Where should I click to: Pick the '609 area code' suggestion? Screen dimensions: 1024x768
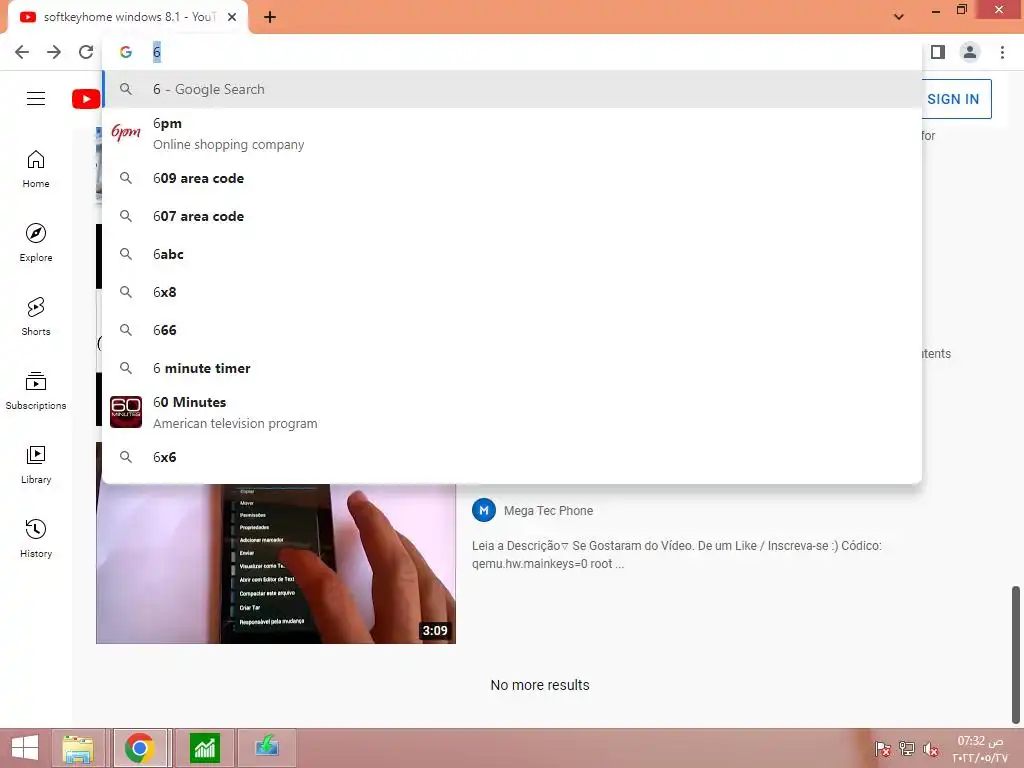513,178
